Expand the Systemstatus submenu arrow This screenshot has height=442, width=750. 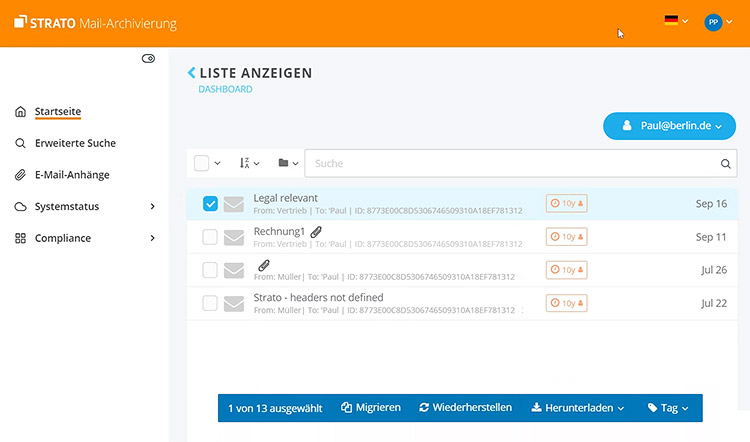click(153, 206)
